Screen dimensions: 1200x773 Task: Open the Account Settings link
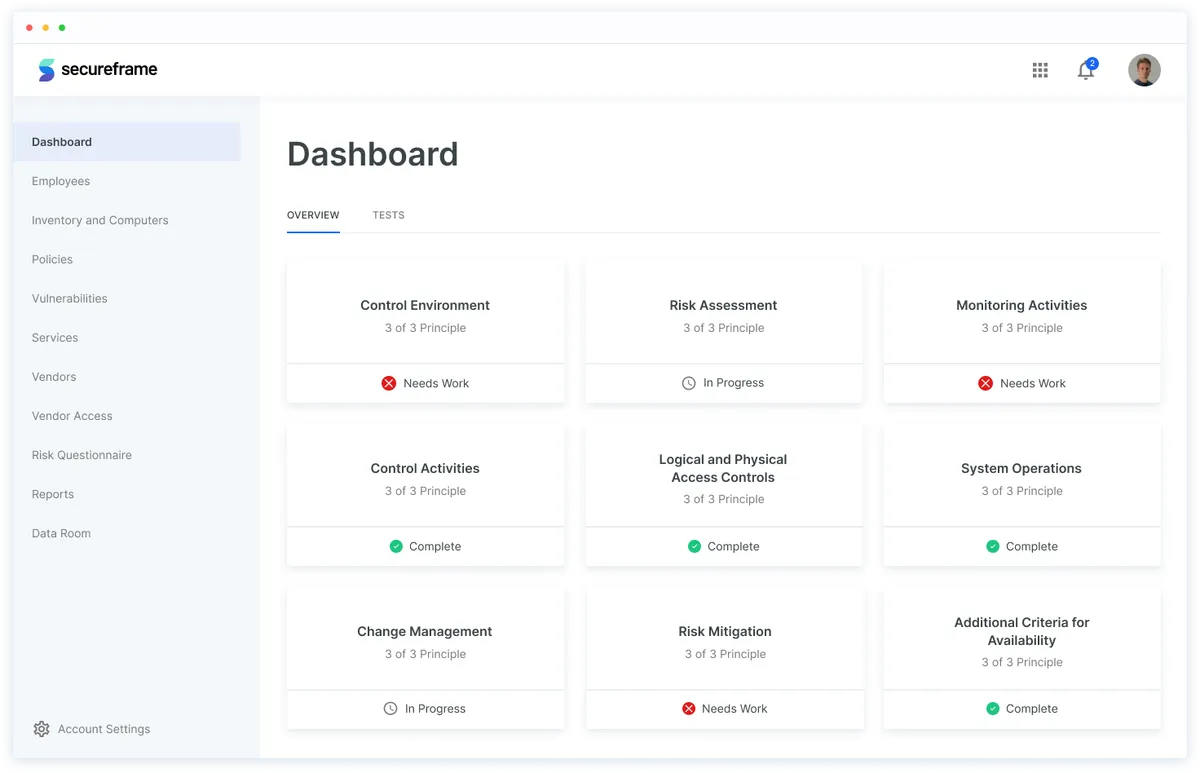(x=104, y=729)
